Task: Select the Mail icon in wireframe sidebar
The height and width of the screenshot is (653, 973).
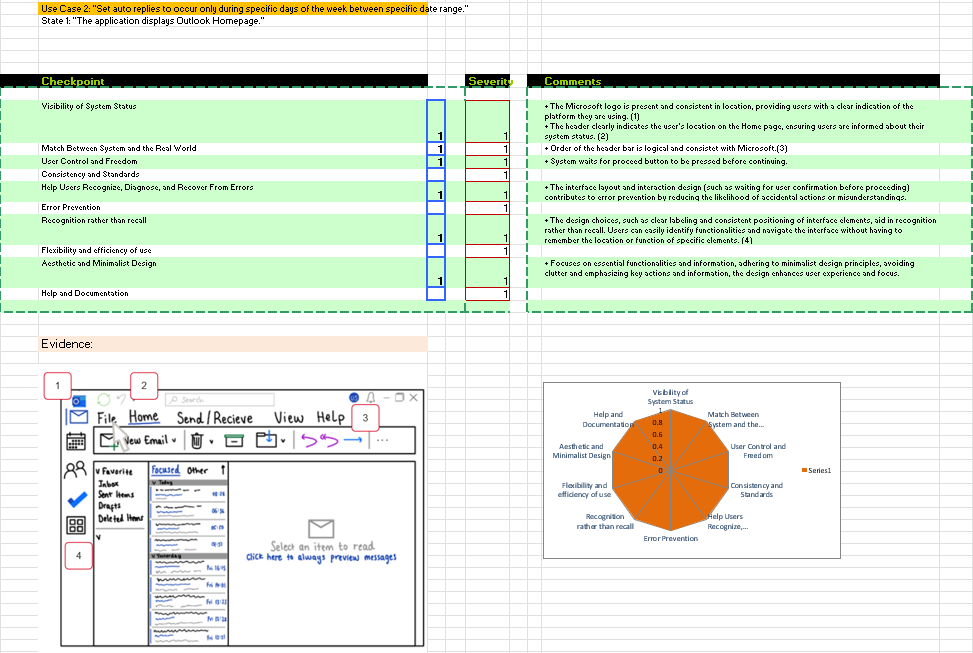Action: point(78,417)
